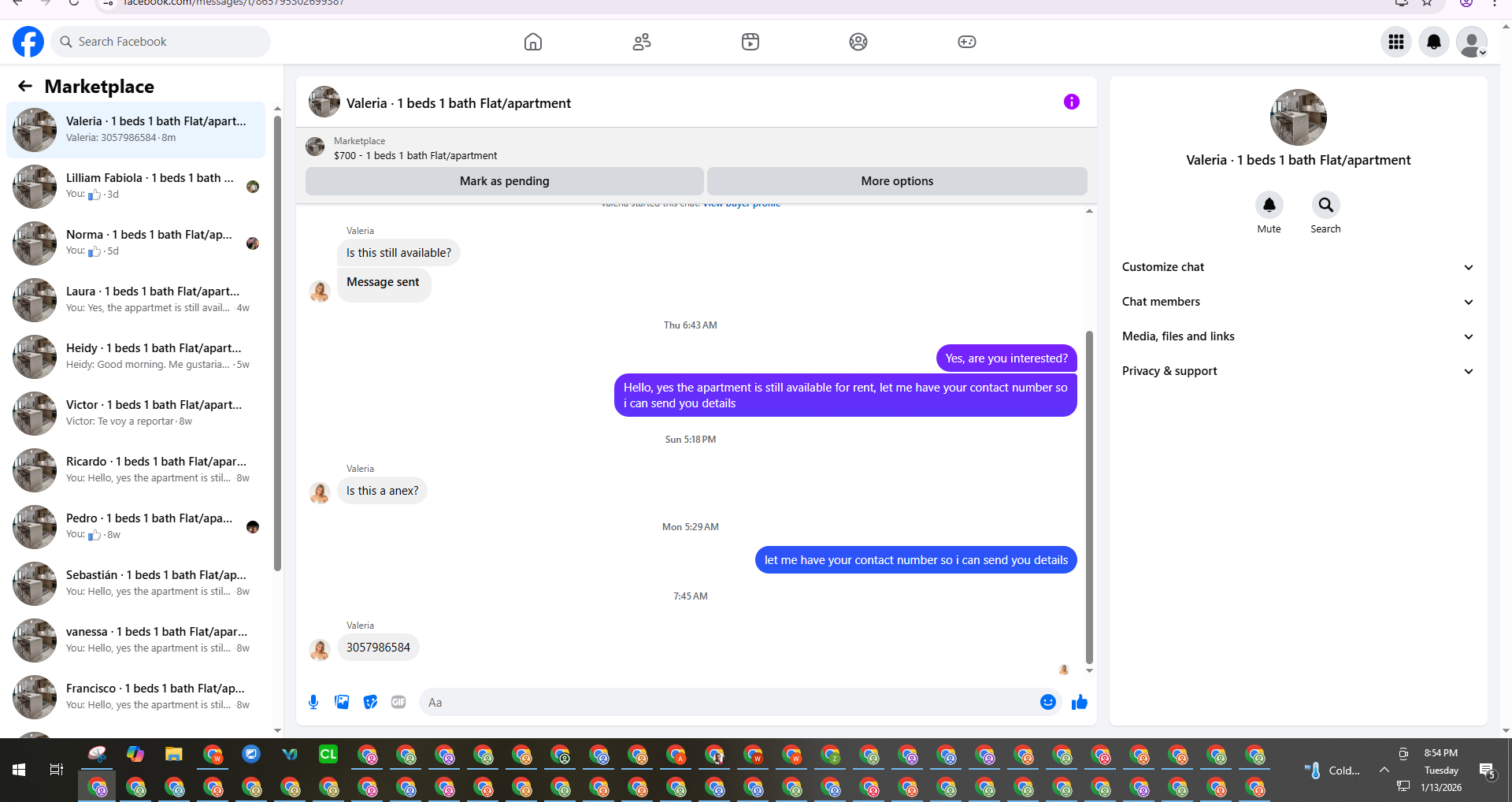Open Sebastián conversation
This screenshot has height=802, width=1512.
pyautogui.click(x=136, y=584)
